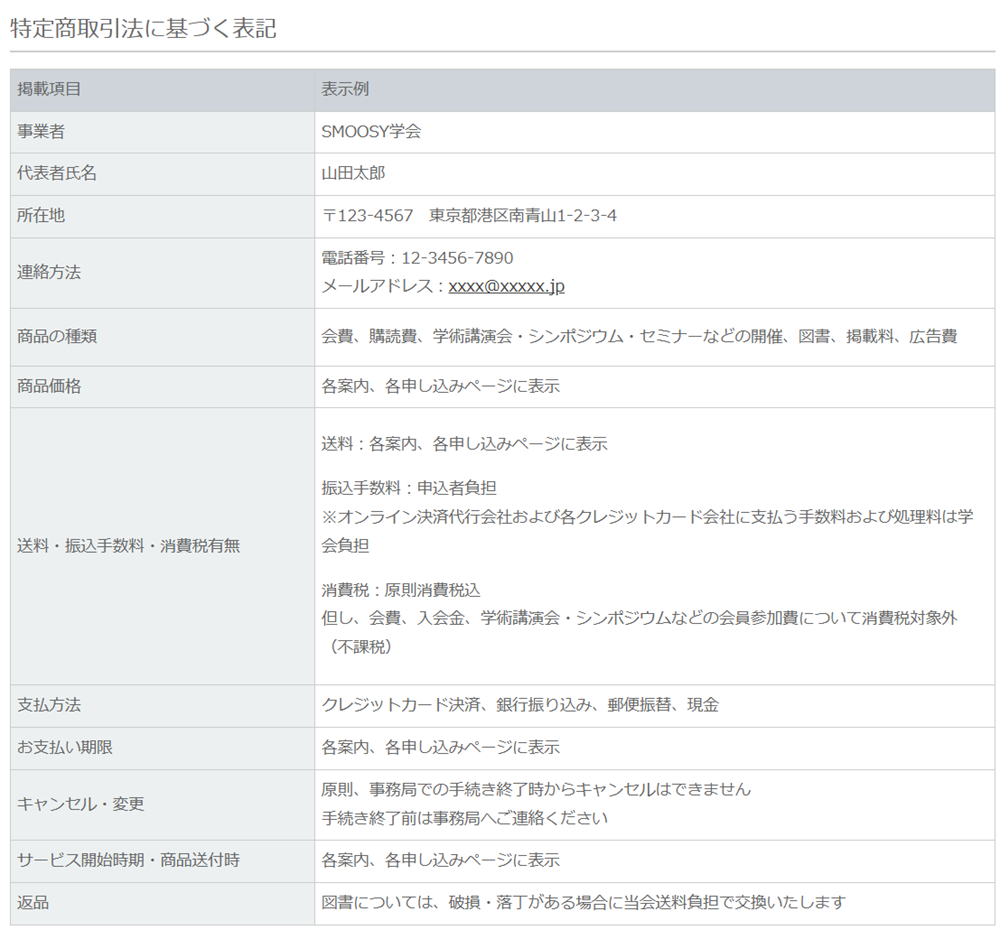
Task: Click the 返品 row label
Action: click(x=33, y=903)
